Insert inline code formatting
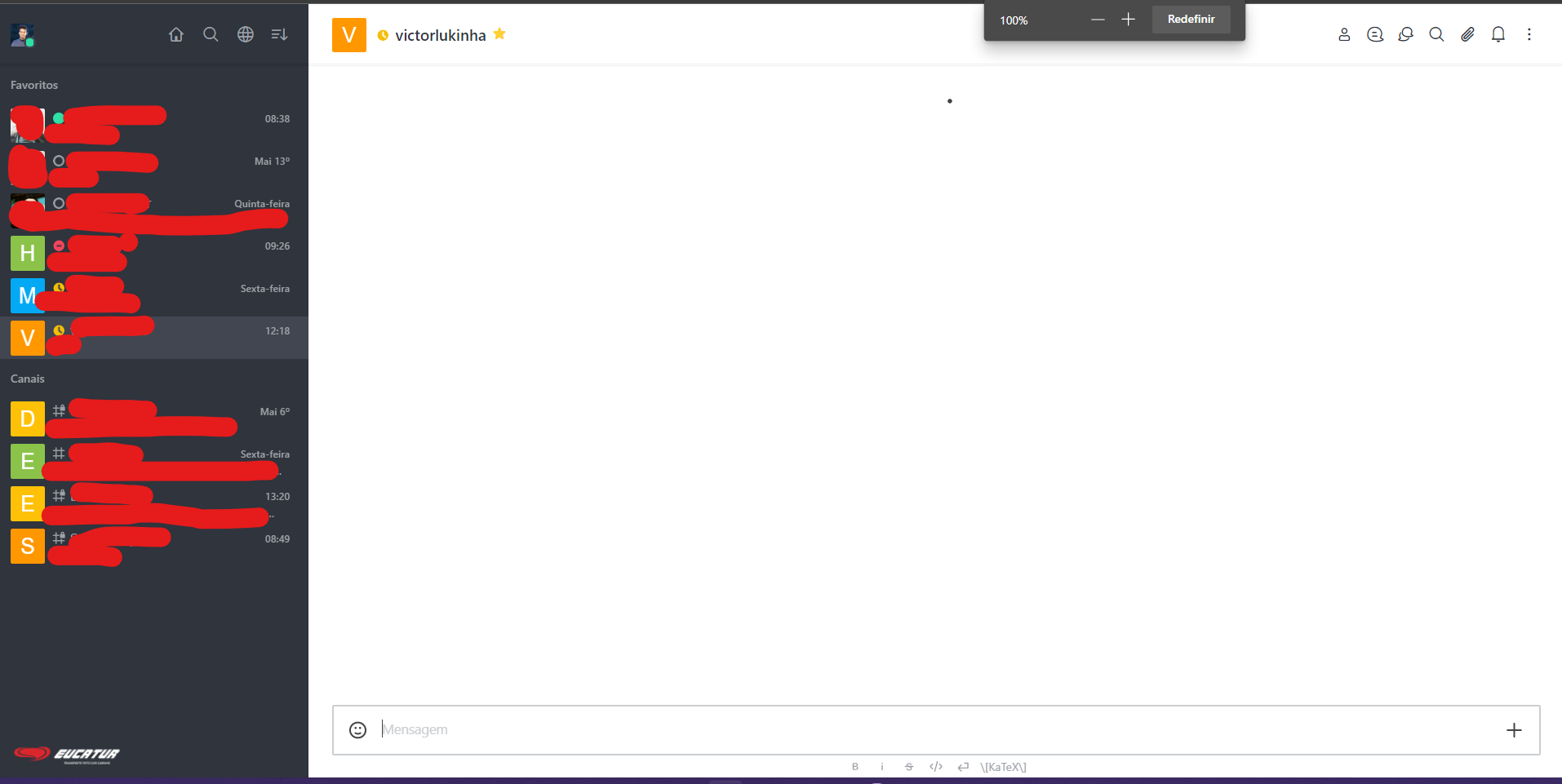The height and width of the screenshot is (784, 1562). click(x=936, y=767)
